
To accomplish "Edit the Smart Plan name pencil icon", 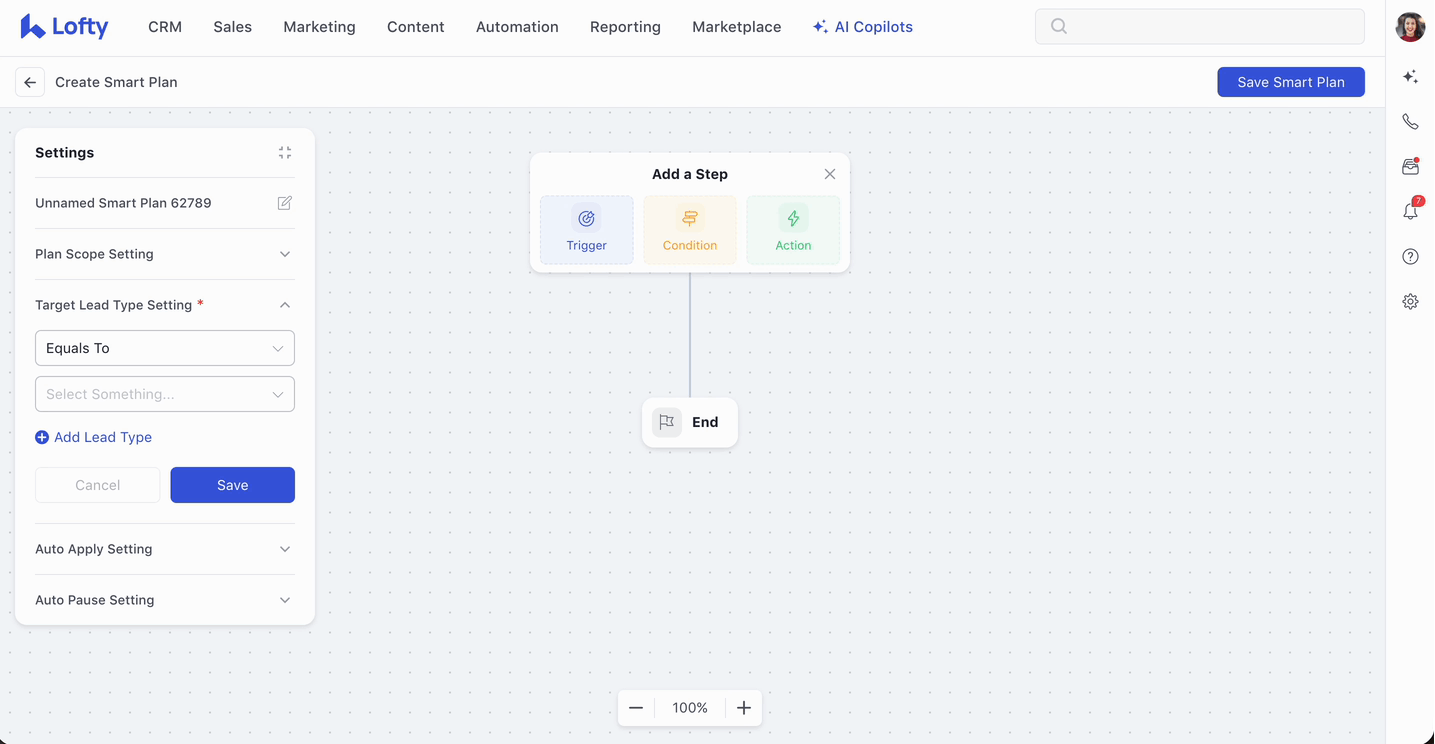I will pyautogui.click(x=285, y=203).
